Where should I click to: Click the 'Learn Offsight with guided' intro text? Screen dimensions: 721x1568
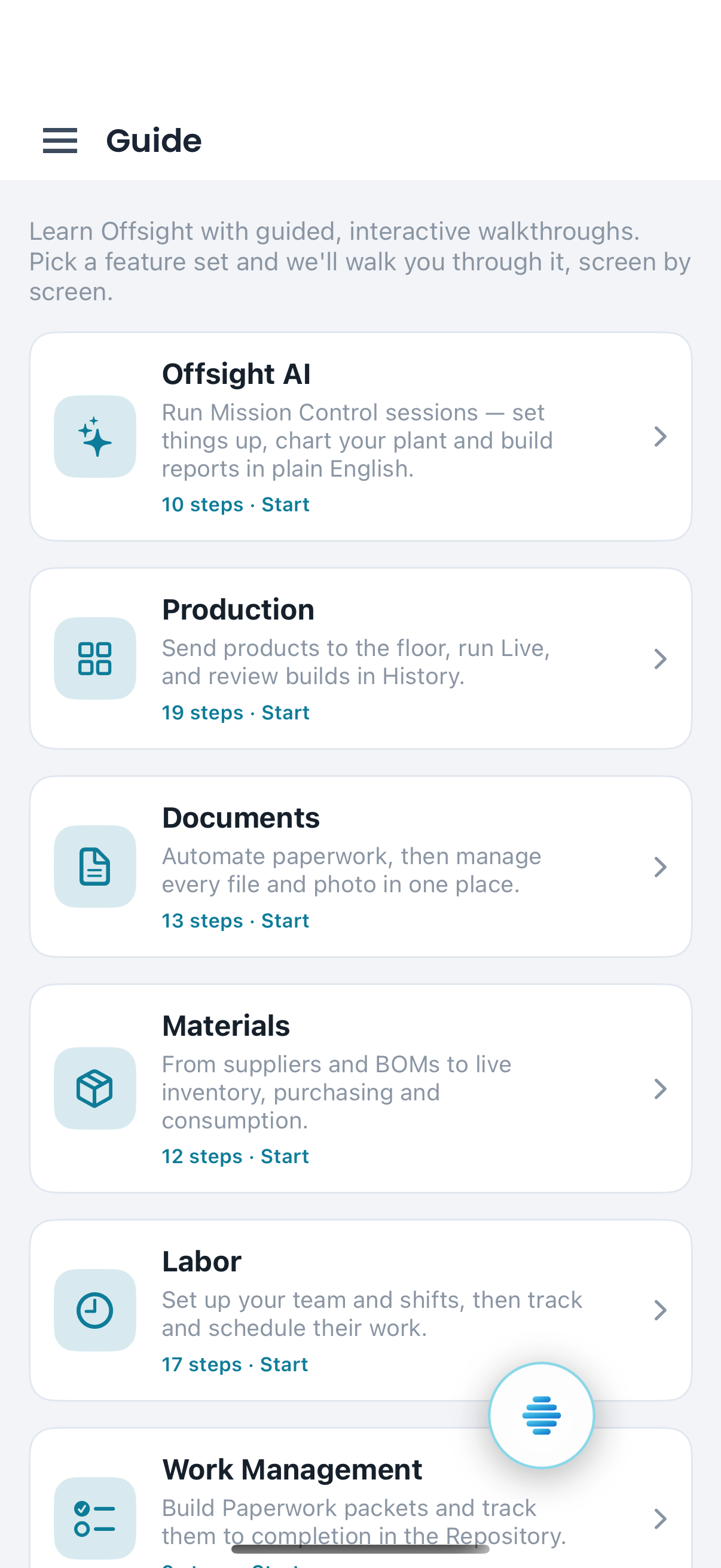(x=359, y=262)
